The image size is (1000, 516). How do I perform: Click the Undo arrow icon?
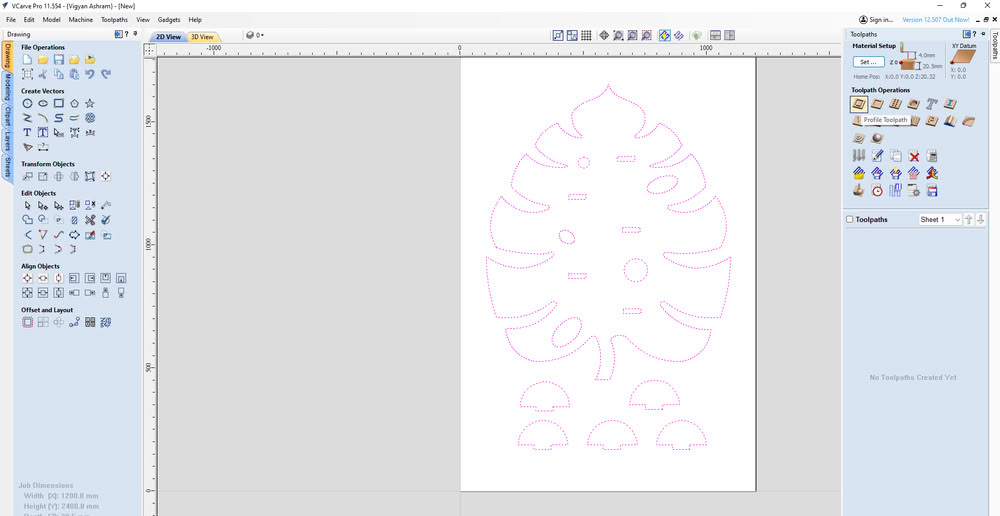90,75
